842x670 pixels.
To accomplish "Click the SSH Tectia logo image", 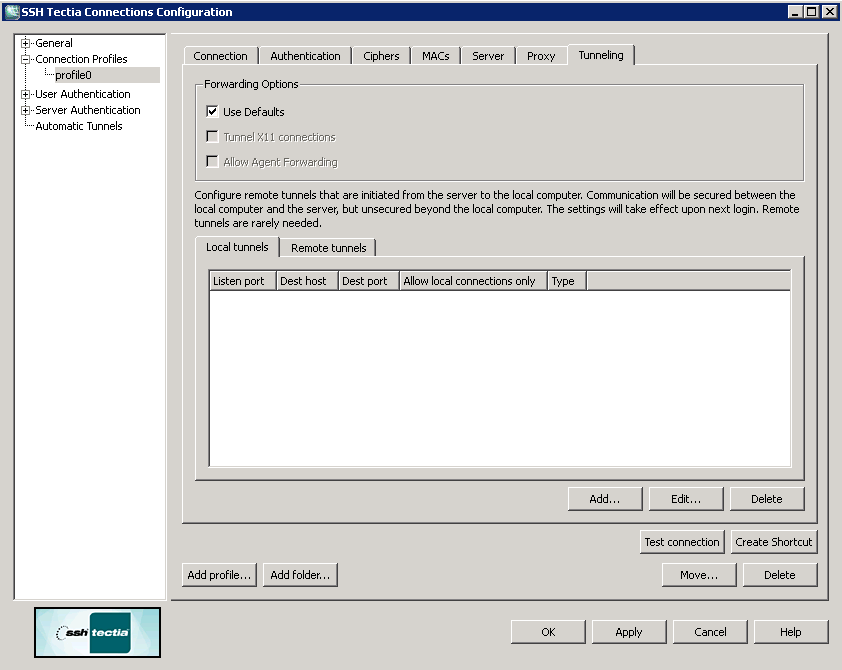I will [96, 633].
